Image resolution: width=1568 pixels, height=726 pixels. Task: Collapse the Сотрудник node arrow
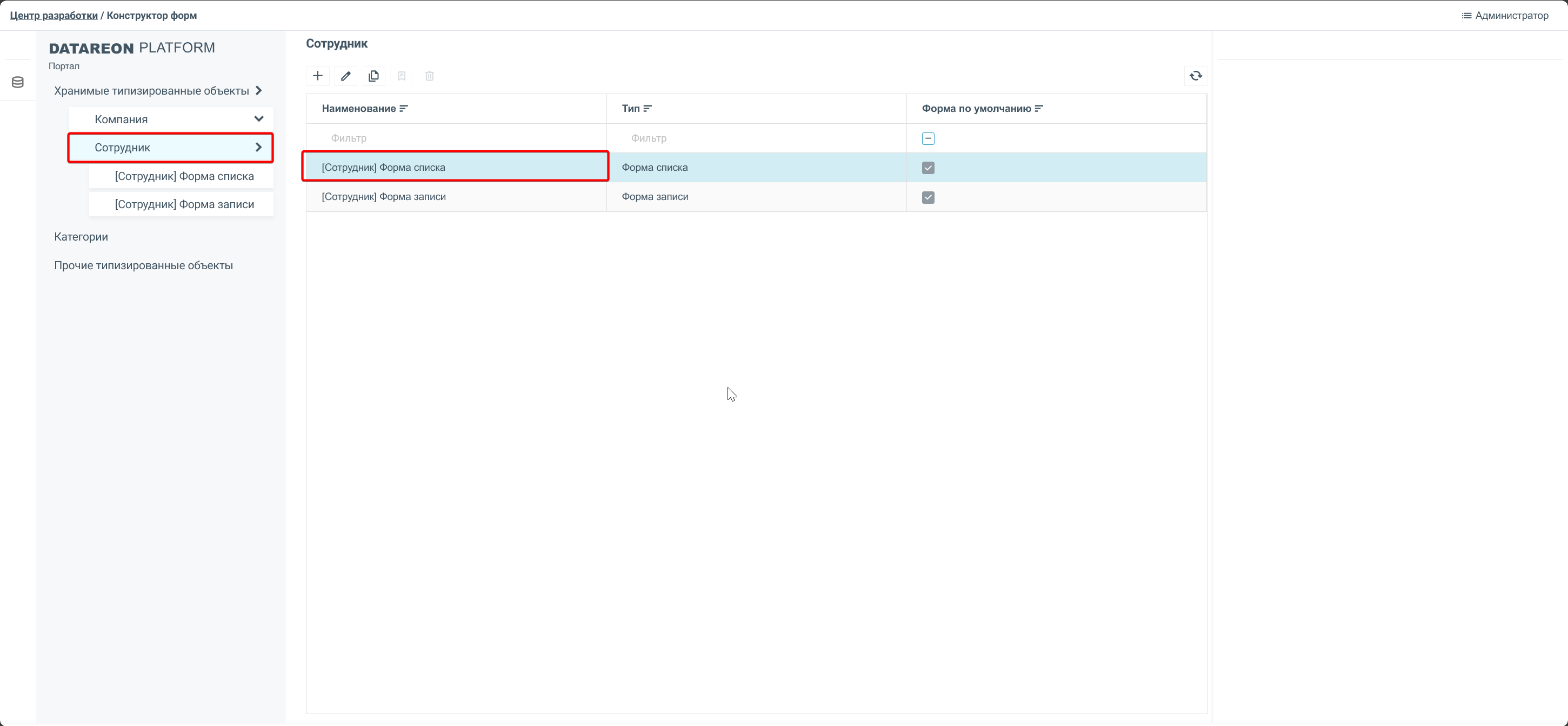point(259,147)
